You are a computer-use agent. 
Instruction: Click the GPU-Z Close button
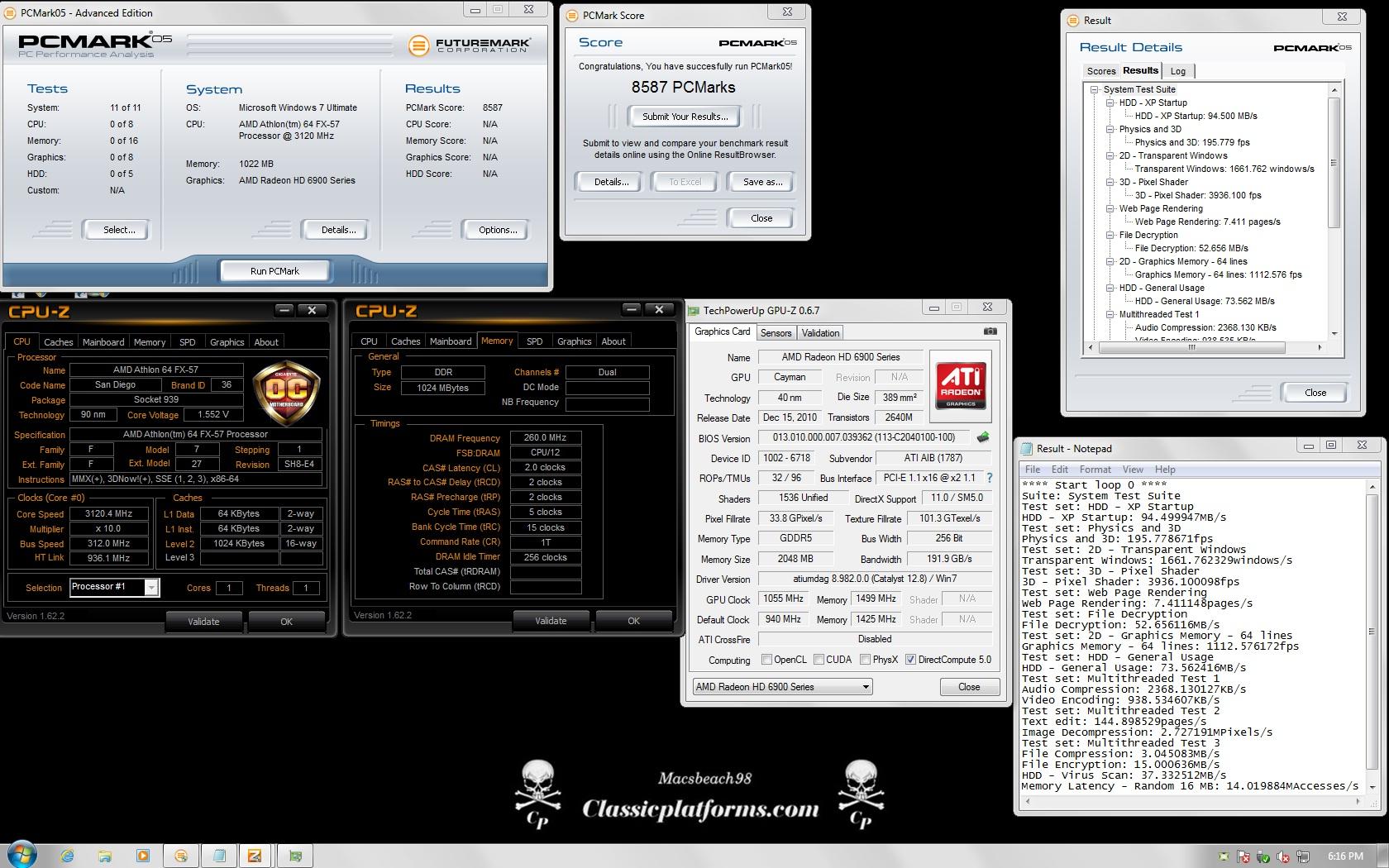click(969, 687)
